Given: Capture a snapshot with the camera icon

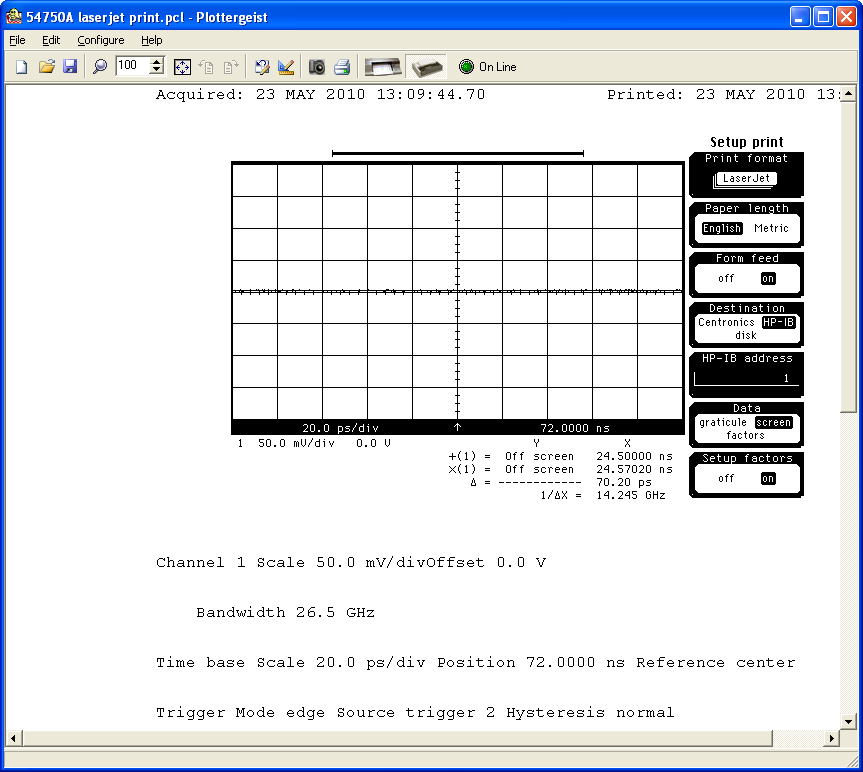Looking at the screenshot, I should click(x=317, y=66).
